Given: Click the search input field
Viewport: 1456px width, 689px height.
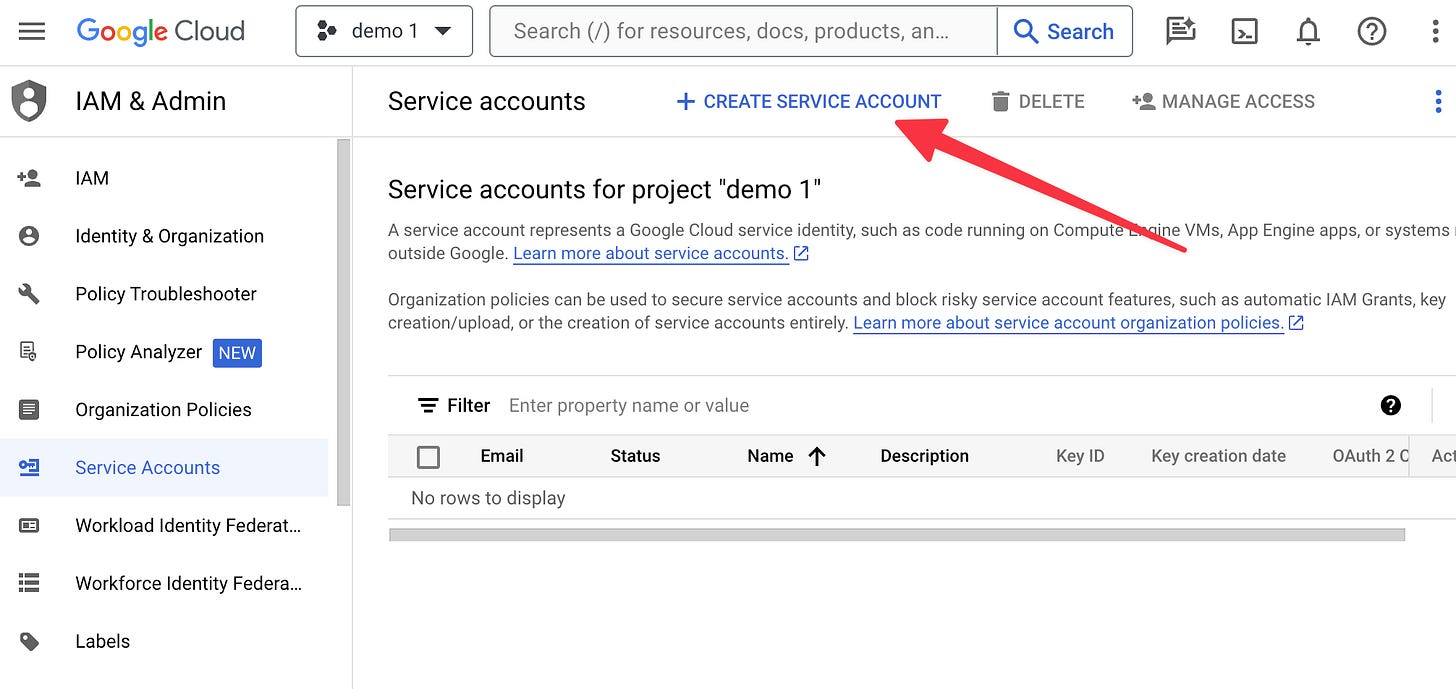Looking at the screenshot, I should pos(743,32).
